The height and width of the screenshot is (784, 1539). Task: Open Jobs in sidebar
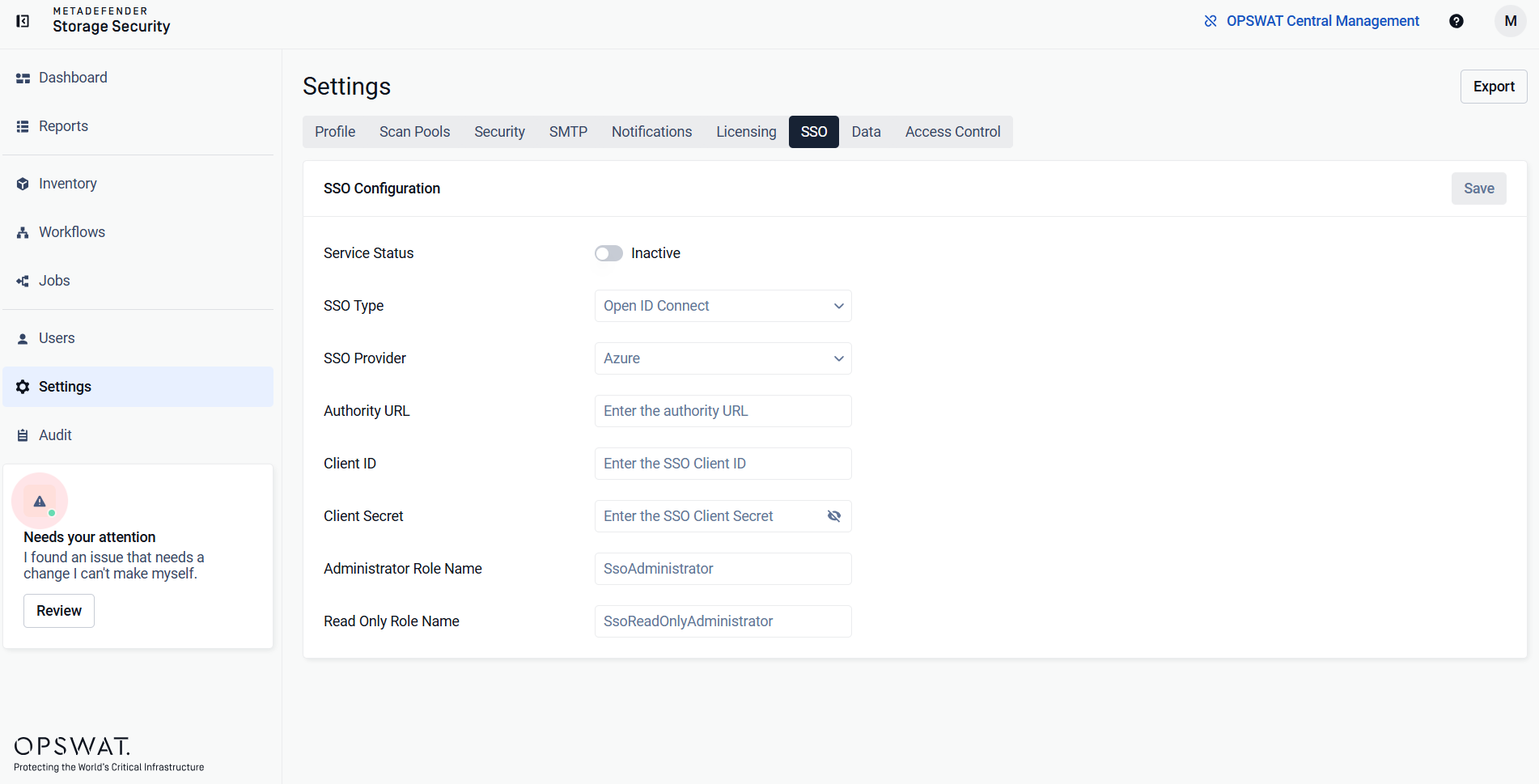pyautogui.click(x=138, y=281)
